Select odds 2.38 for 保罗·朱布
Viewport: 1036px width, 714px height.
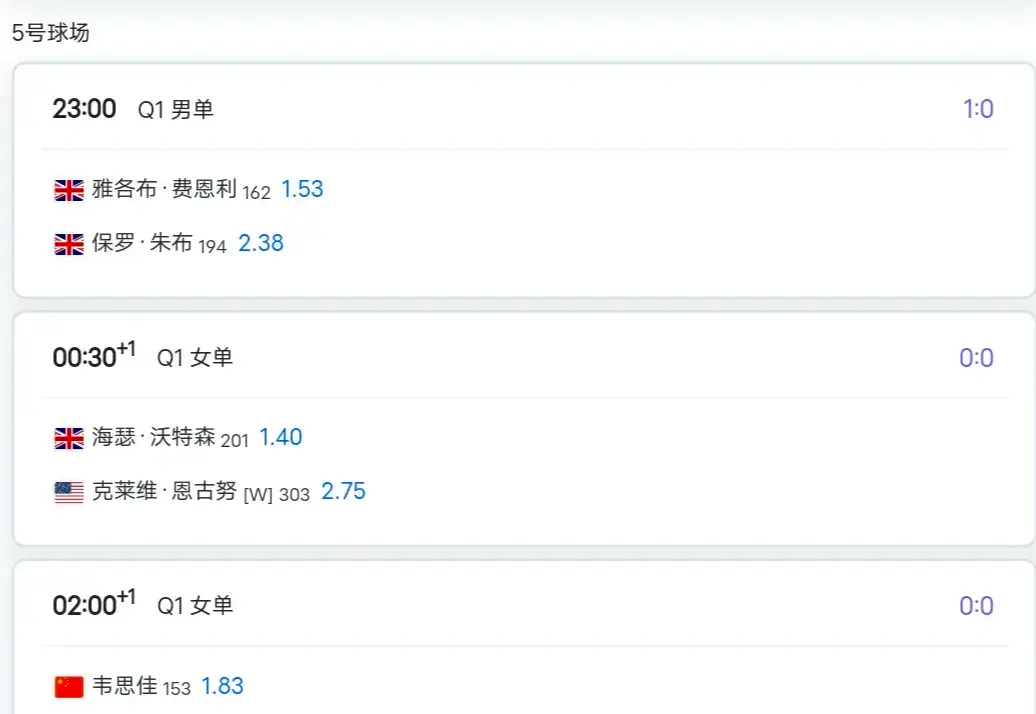click(261, 244)
